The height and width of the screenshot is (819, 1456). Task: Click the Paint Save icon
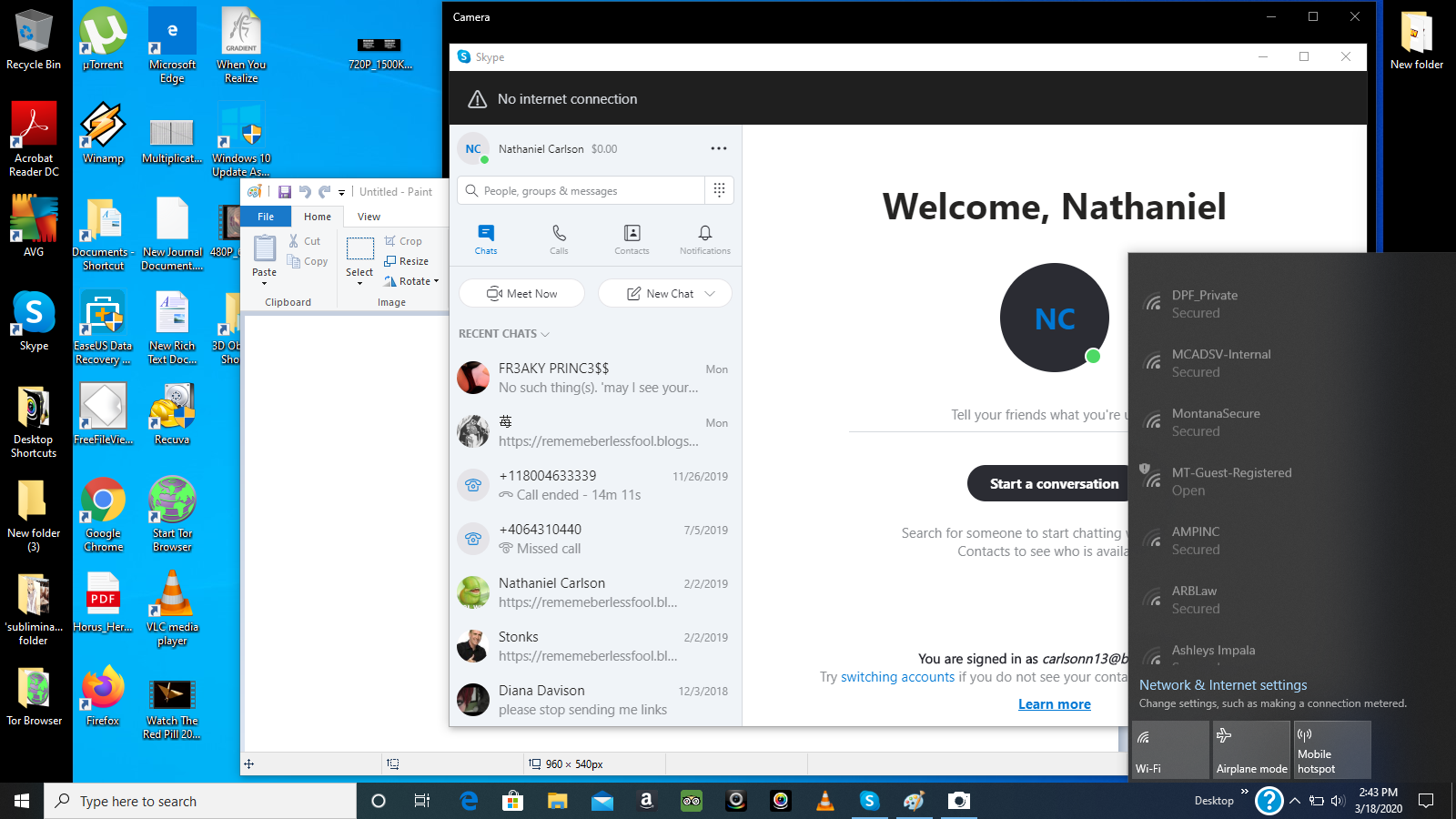point(285,191)
